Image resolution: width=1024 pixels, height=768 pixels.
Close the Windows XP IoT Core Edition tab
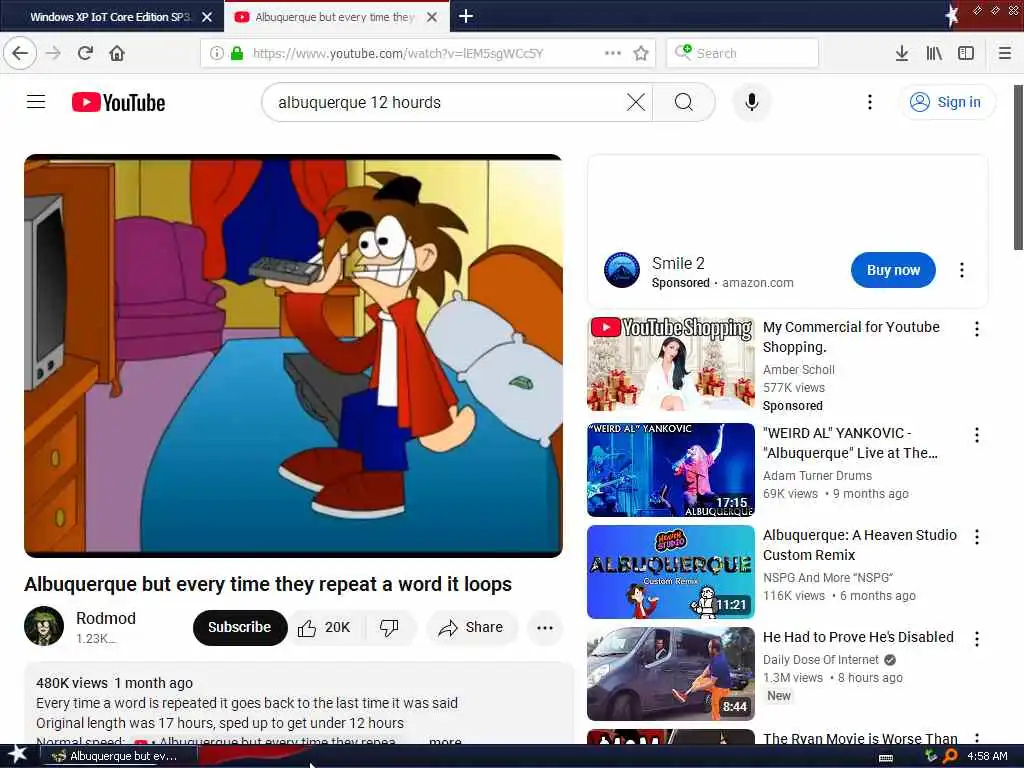point(207,17)
